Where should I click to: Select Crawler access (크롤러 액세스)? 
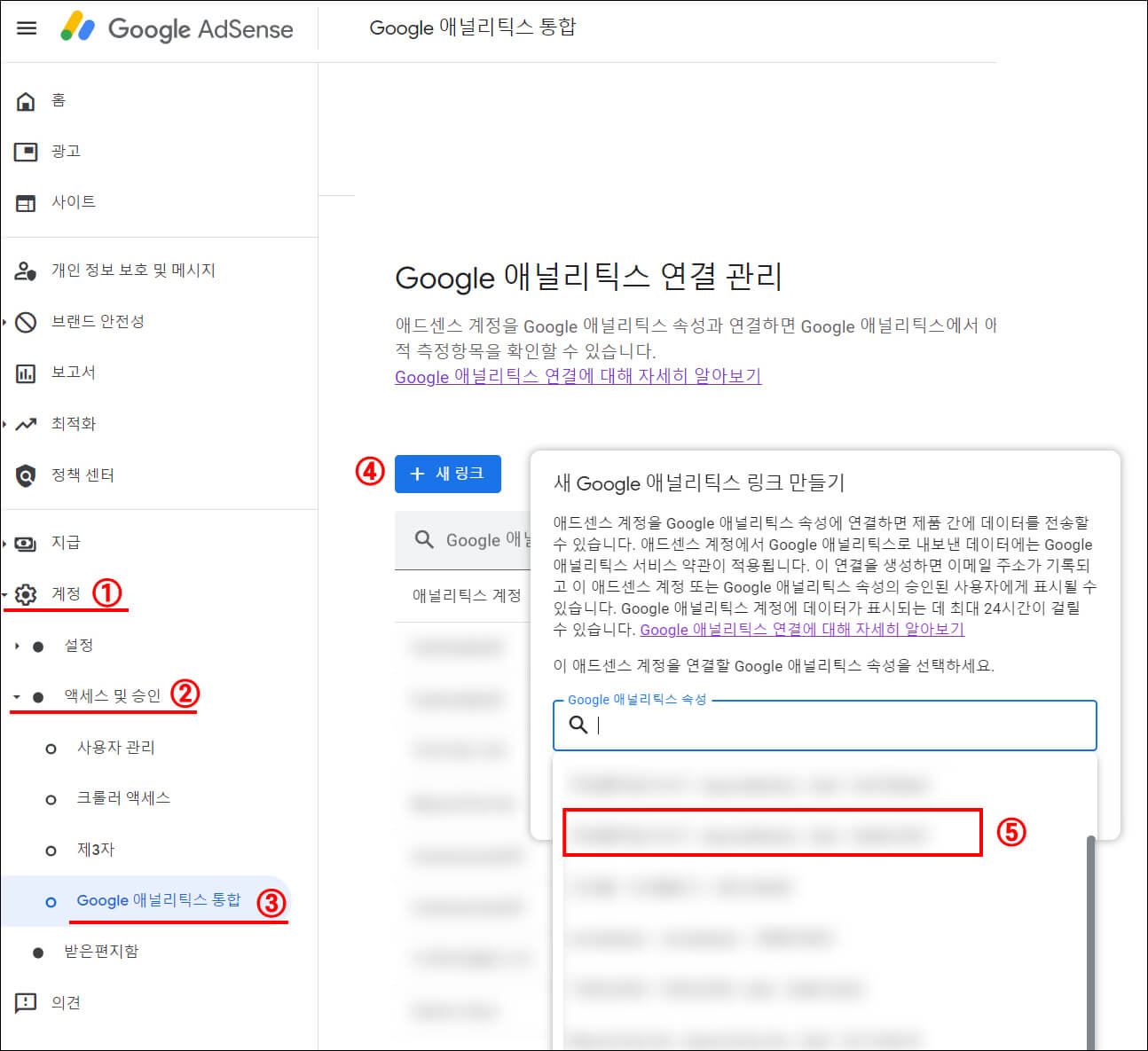pyautogui.click(x=123, y=798)
